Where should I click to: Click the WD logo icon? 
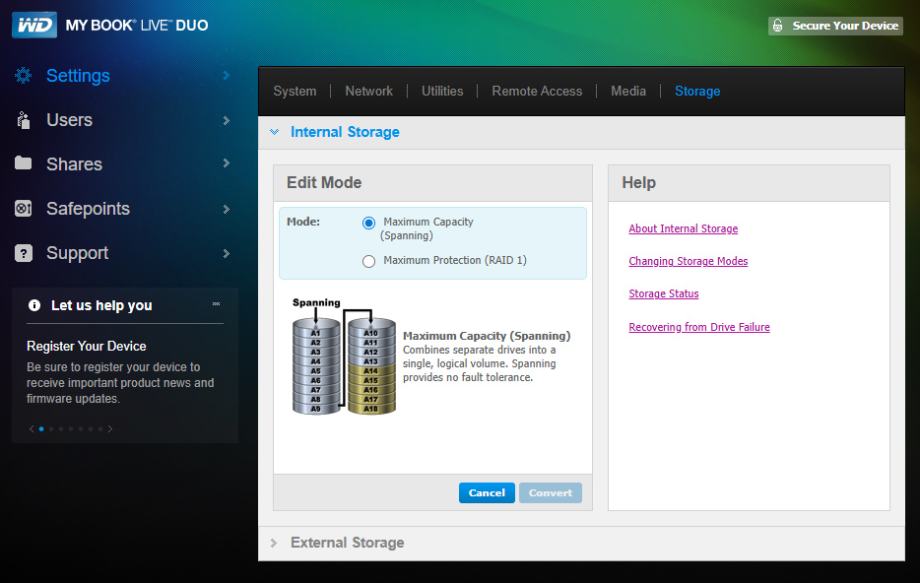coord(35,25)
